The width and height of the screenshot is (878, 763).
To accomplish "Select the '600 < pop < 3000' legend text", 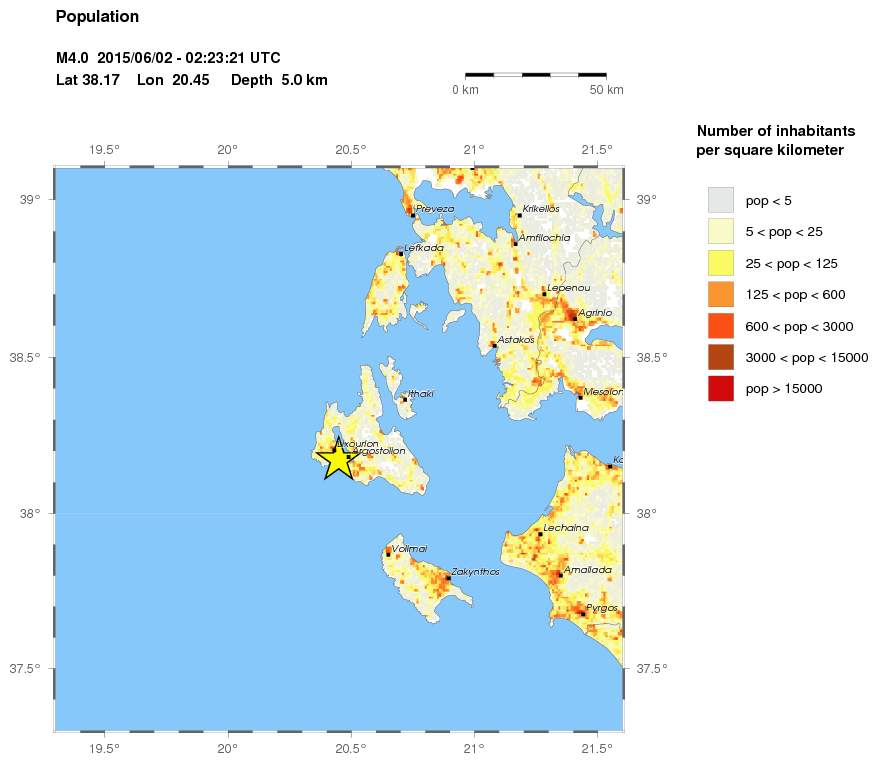I will point(799,326).
